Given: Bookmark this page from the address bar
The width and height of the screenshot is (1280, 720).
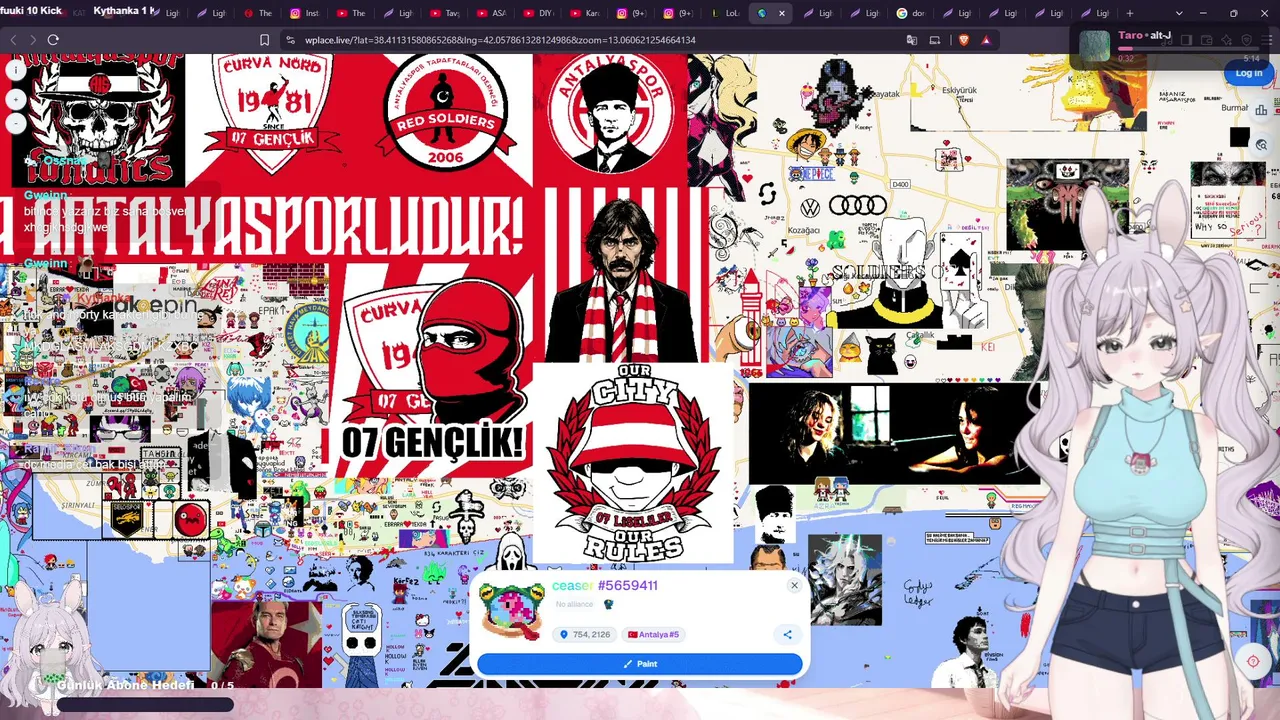Looking at the screenshot, I should click(x=264, y=40).
